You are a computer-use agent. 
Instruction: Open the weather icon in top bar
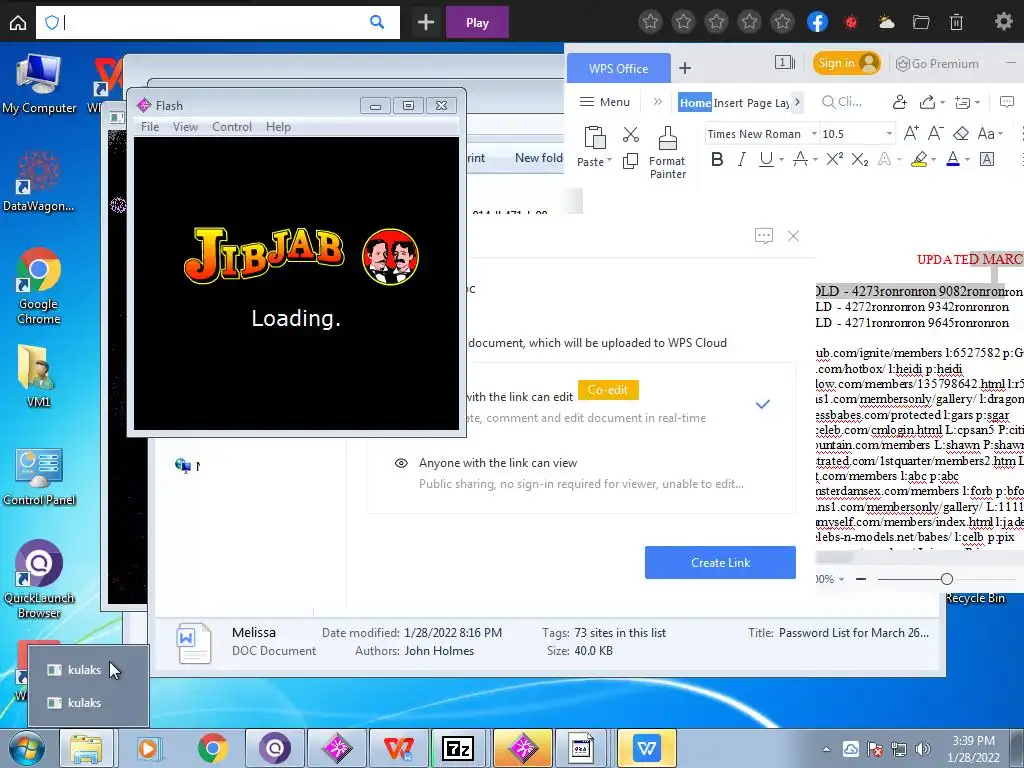(x=886, y=22)
